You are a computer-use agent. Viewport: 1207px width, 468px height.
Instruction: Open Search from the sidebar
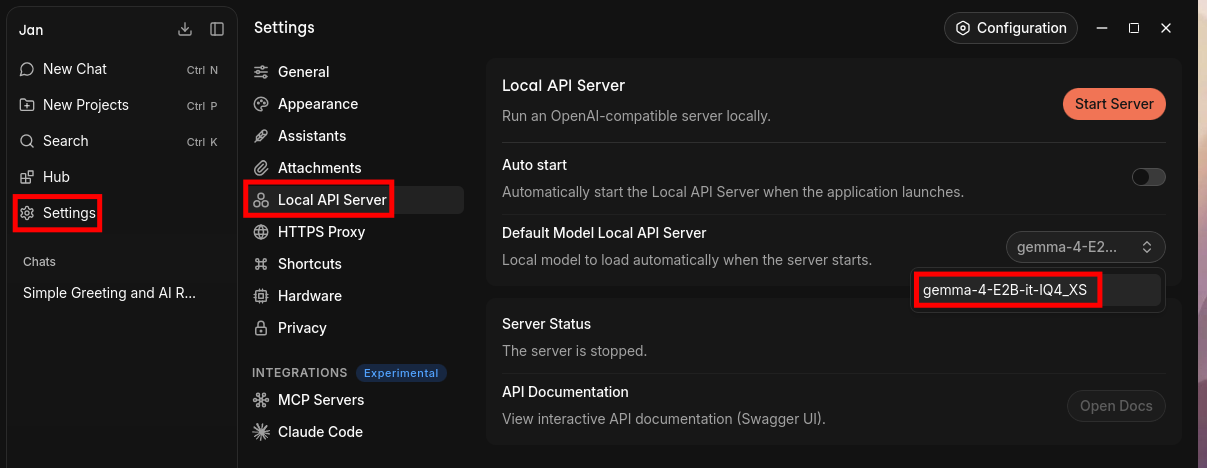point(120,141)
